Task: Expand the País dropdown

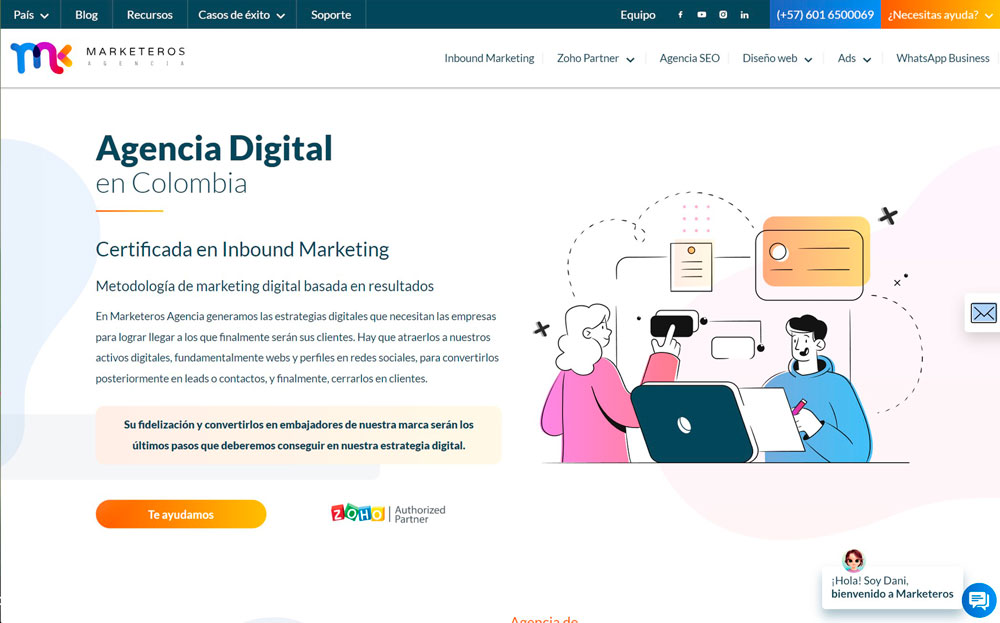Action: coord(30,15)
